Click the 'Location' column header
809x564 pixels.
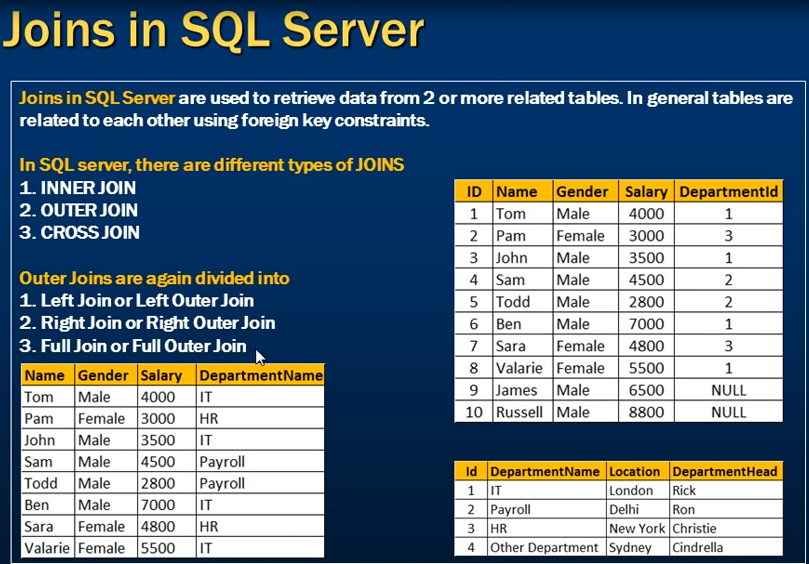click(637, 471)
